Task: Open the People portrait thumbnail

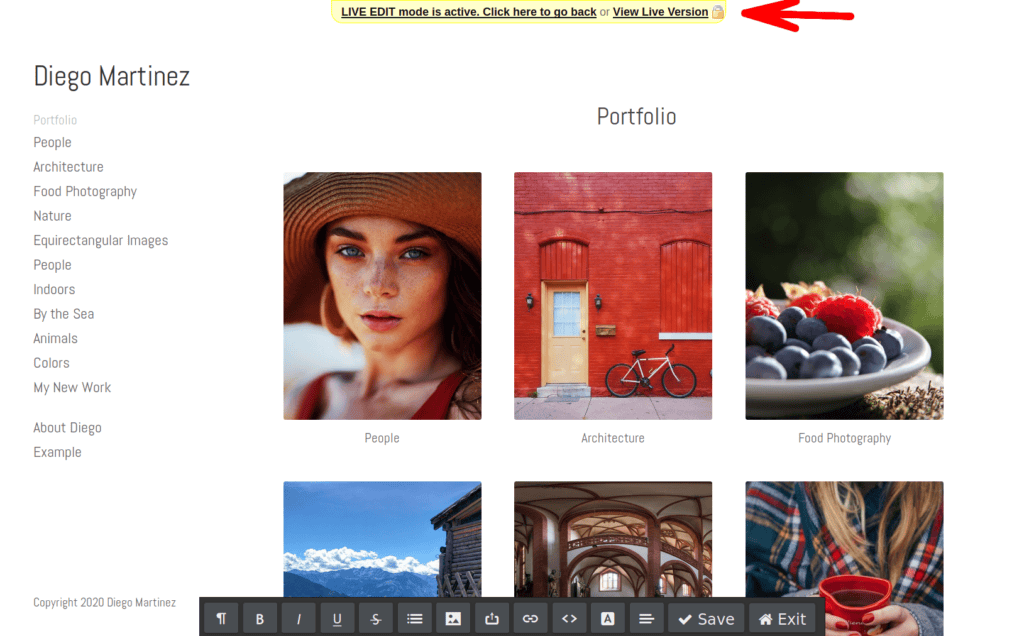Action: (x=382, y=295)
